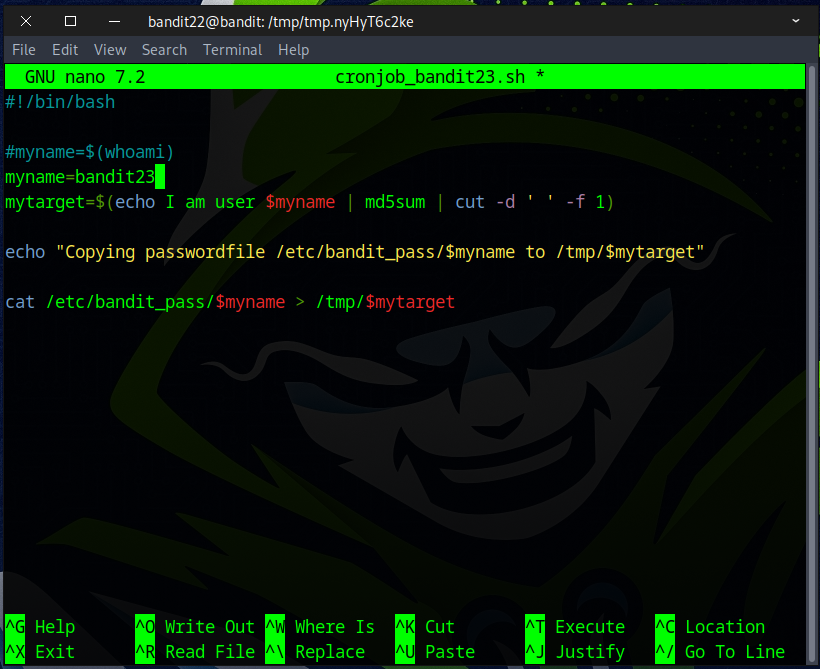Image resolution: width=820 pixels, height=669 pixels.
Task: Click the ^/ Go To Line shortcut
Action: tap(720, 651)
